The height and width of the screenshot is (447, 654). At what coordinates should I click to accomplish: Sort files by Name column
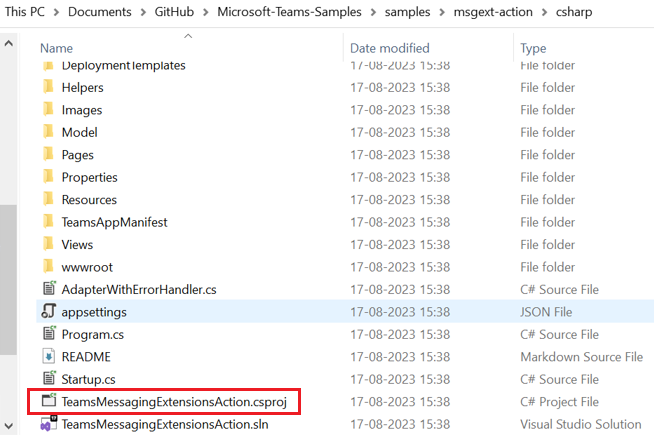[56, 48]
